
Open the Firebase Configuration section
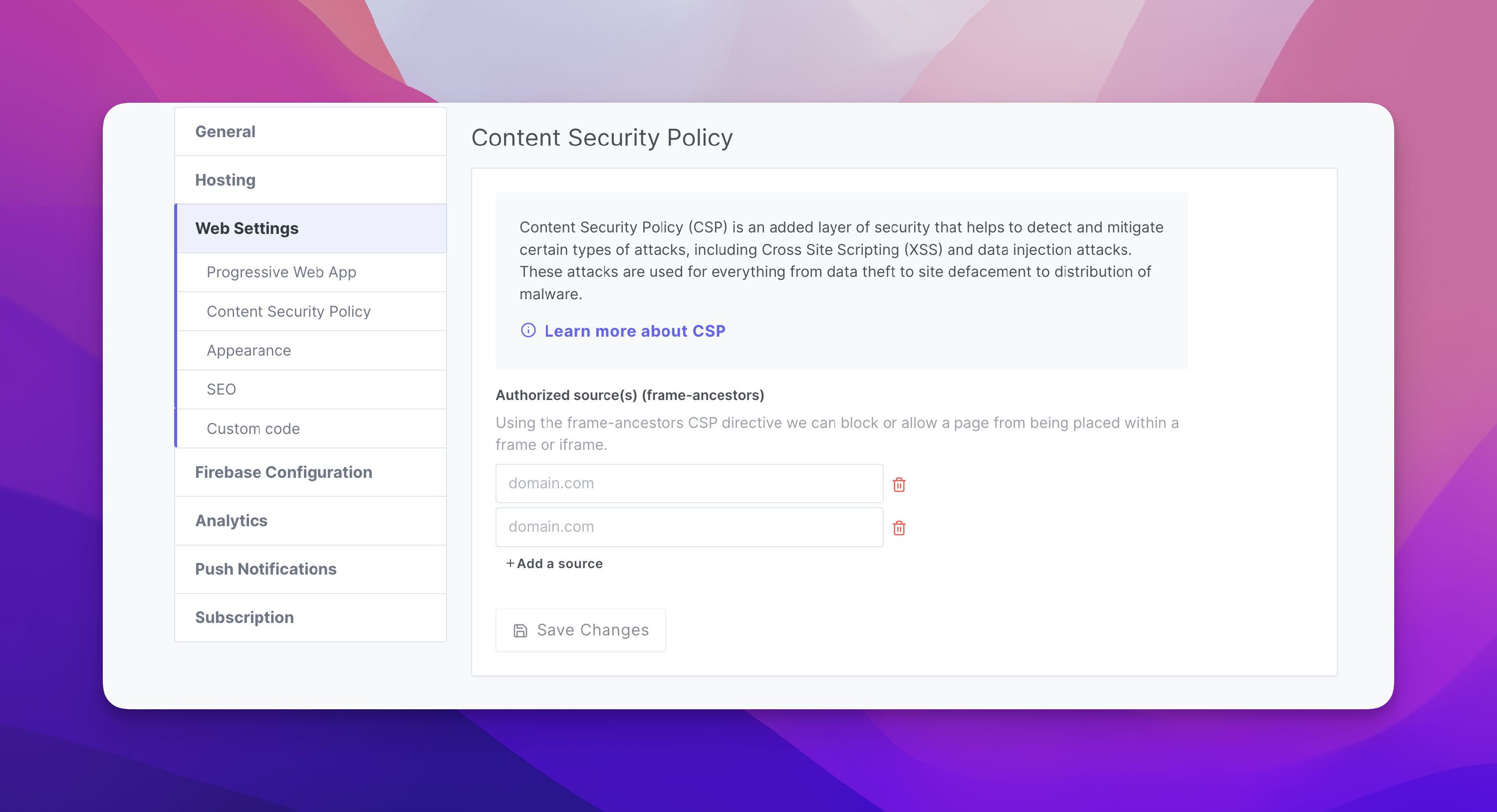click(x=284, y=472)
